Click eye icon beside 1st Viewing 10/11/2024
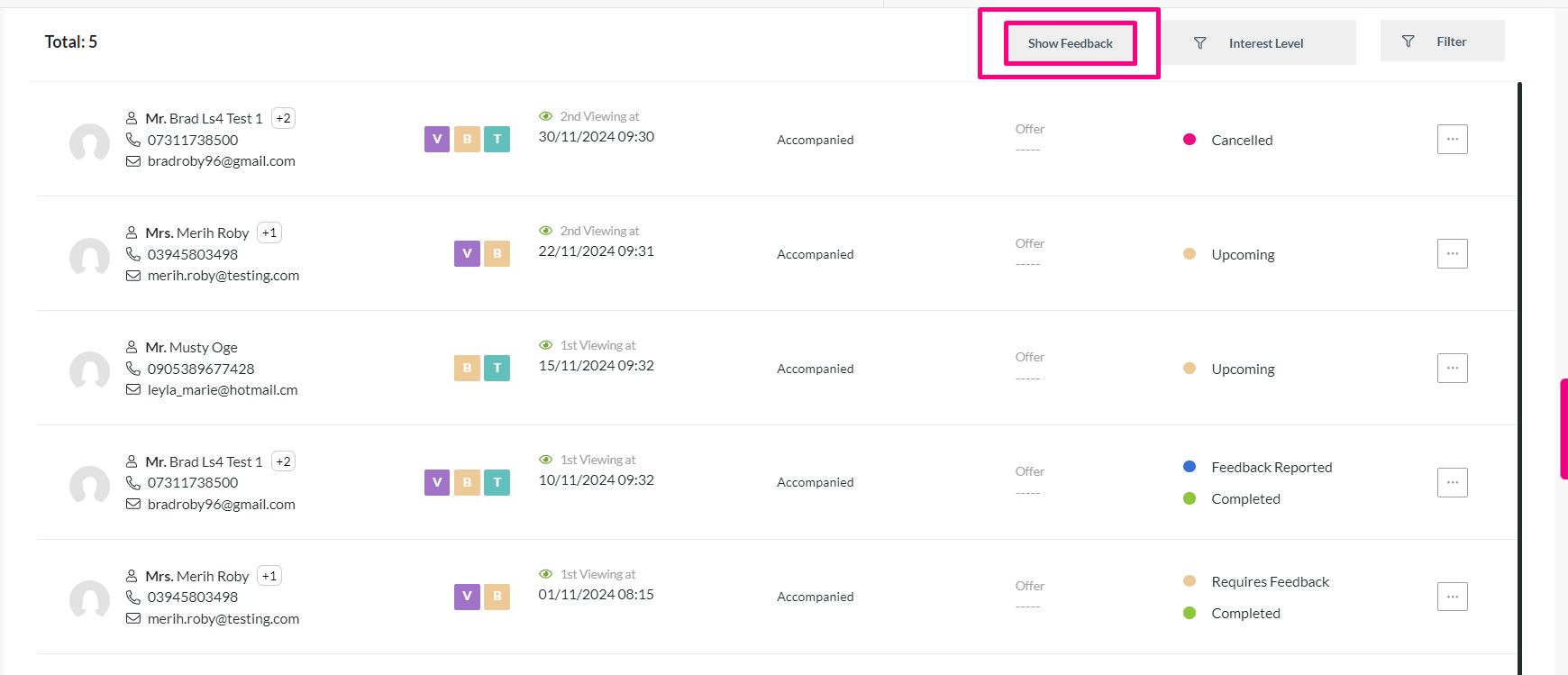The width and height of the screenshot is (1568, 675). coord(545,460)
